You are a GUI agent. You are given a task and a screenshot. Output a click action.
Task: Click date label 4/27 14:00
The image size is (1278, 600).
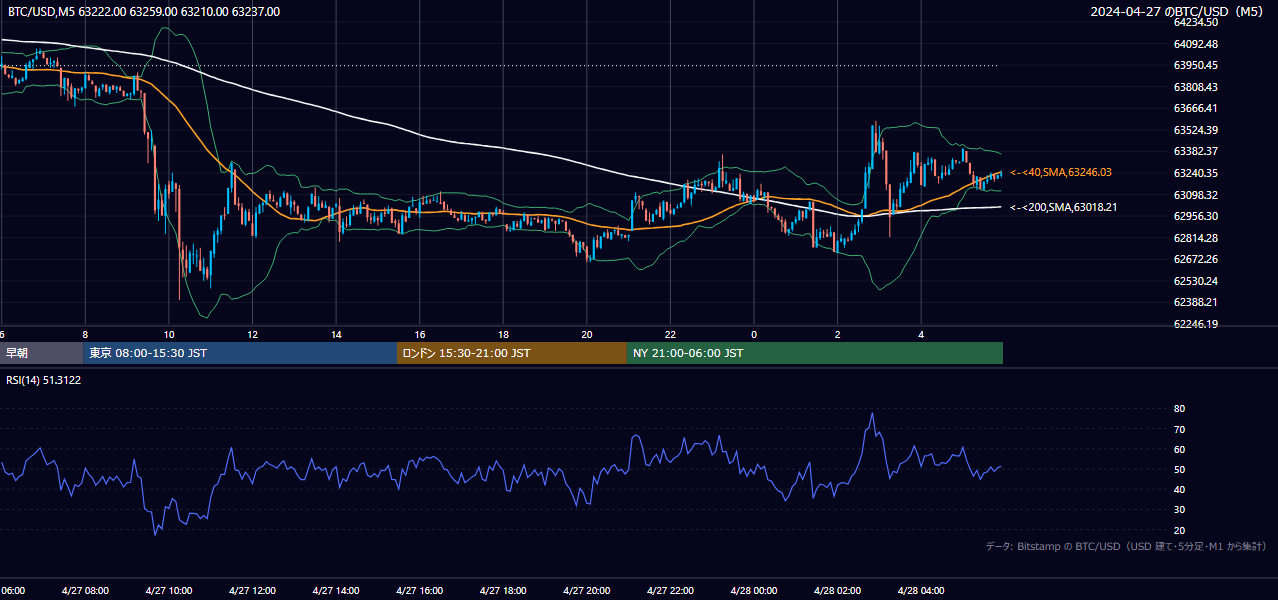(x=336, y=590)
